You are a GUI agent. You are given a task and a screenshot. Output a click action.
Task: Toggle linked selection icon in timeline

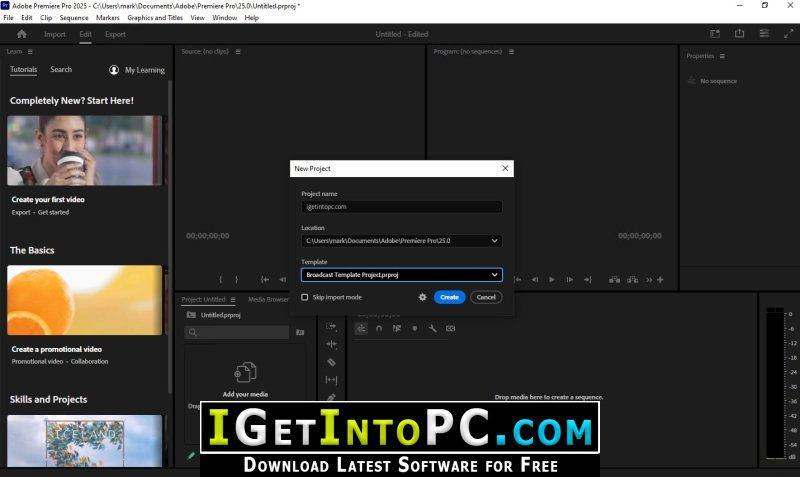pyautogui.click(x=397, y=329)
